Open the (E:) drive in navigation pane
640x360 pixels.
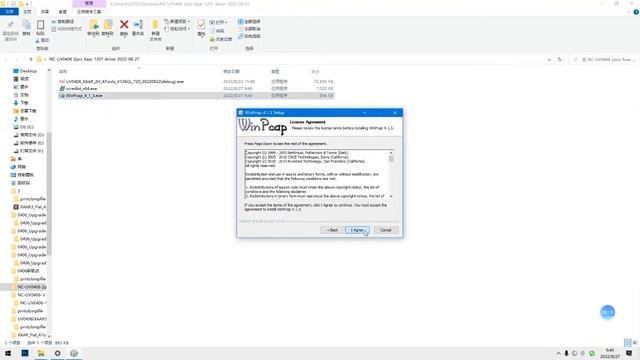point(29,143)
